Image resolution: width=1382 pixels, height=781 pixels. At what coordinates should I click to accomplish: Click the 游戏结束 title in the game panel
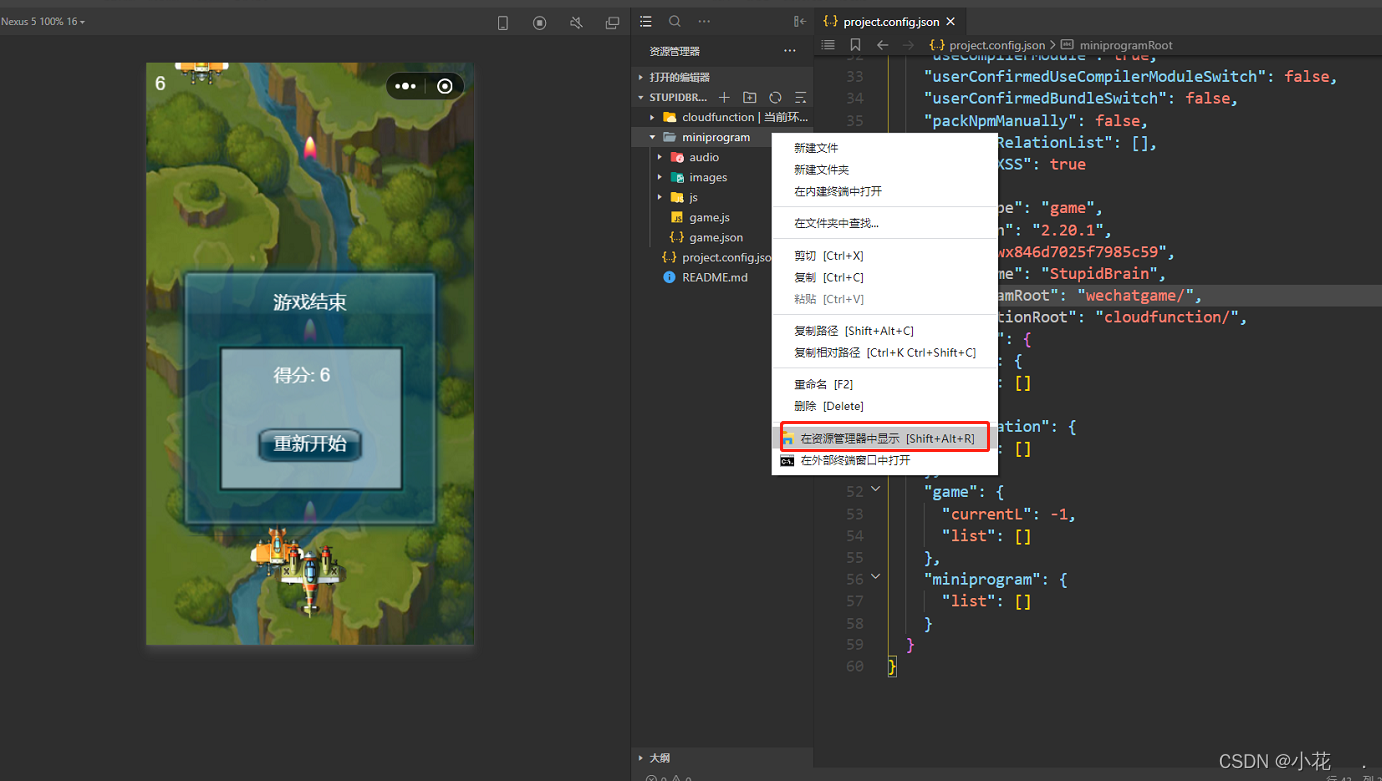[x=310, y=302]
